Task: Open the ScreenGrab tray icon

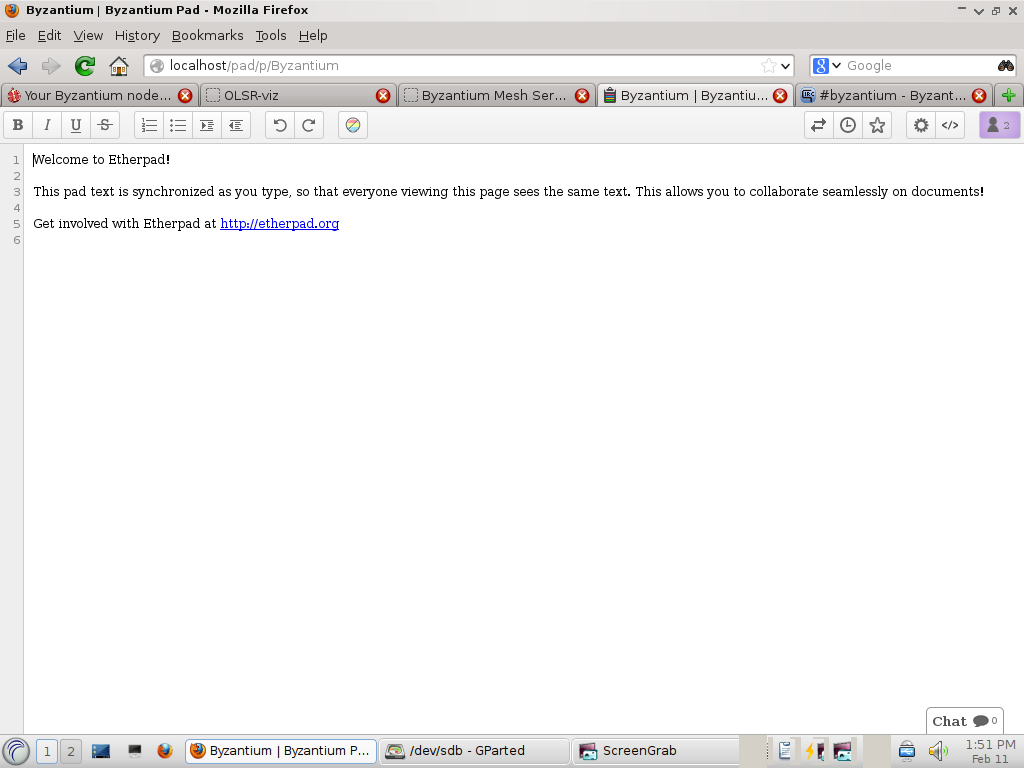Action: pyautogui.click(x=842, y=751)
